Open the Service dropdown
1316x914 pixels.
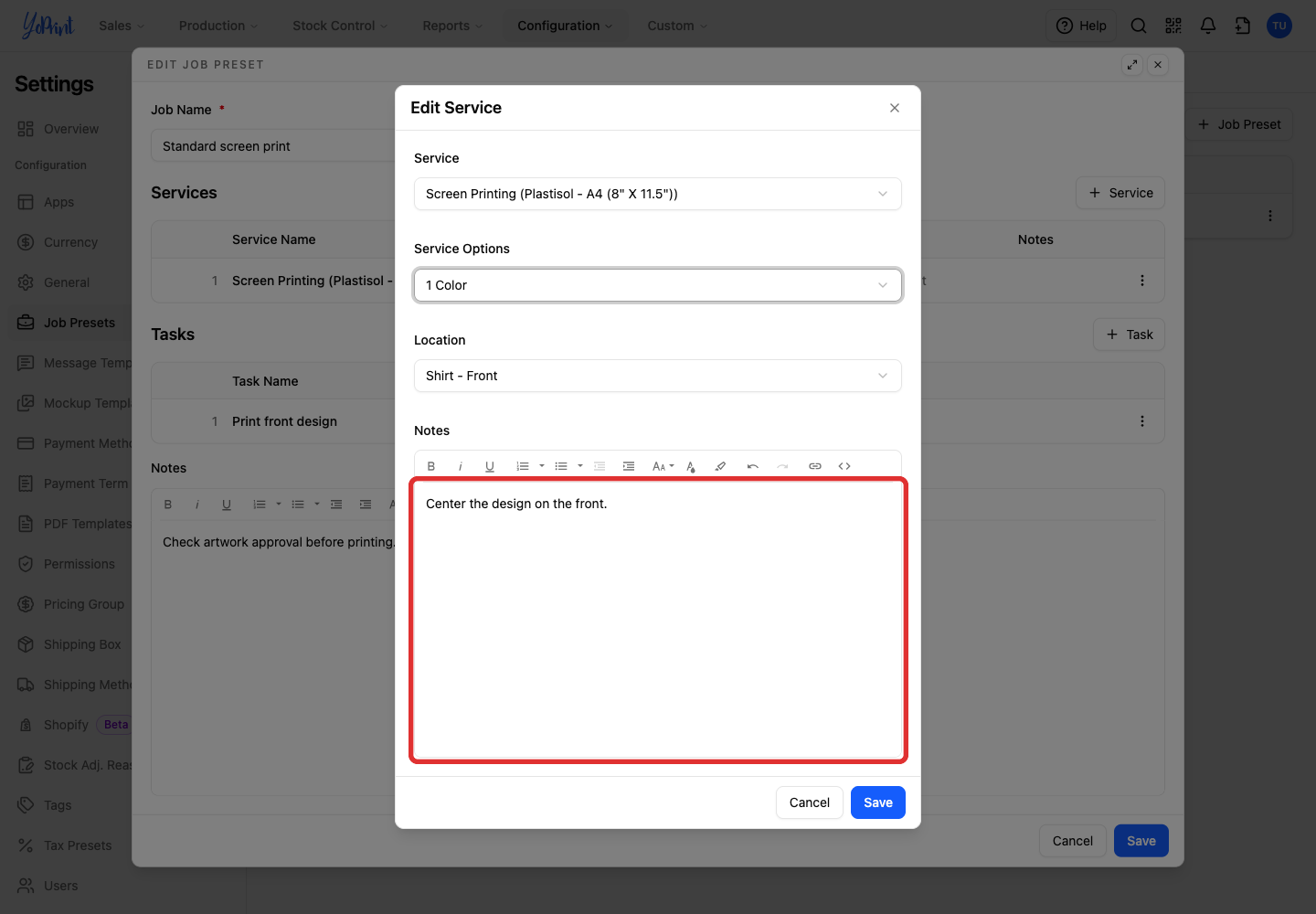pos(658,194)
